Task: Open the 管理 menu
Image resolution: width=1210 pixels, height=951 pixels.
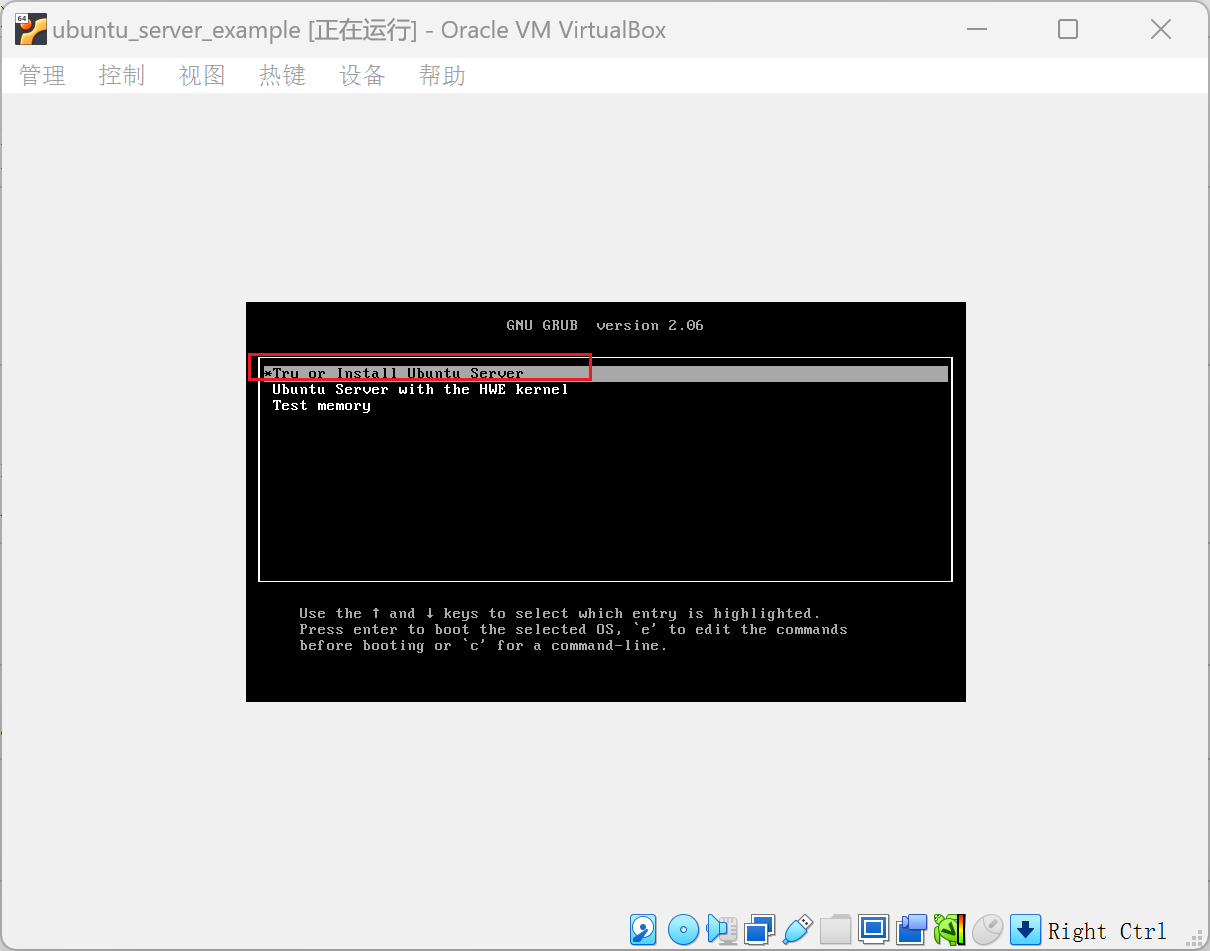Action: tap(42, 76)
